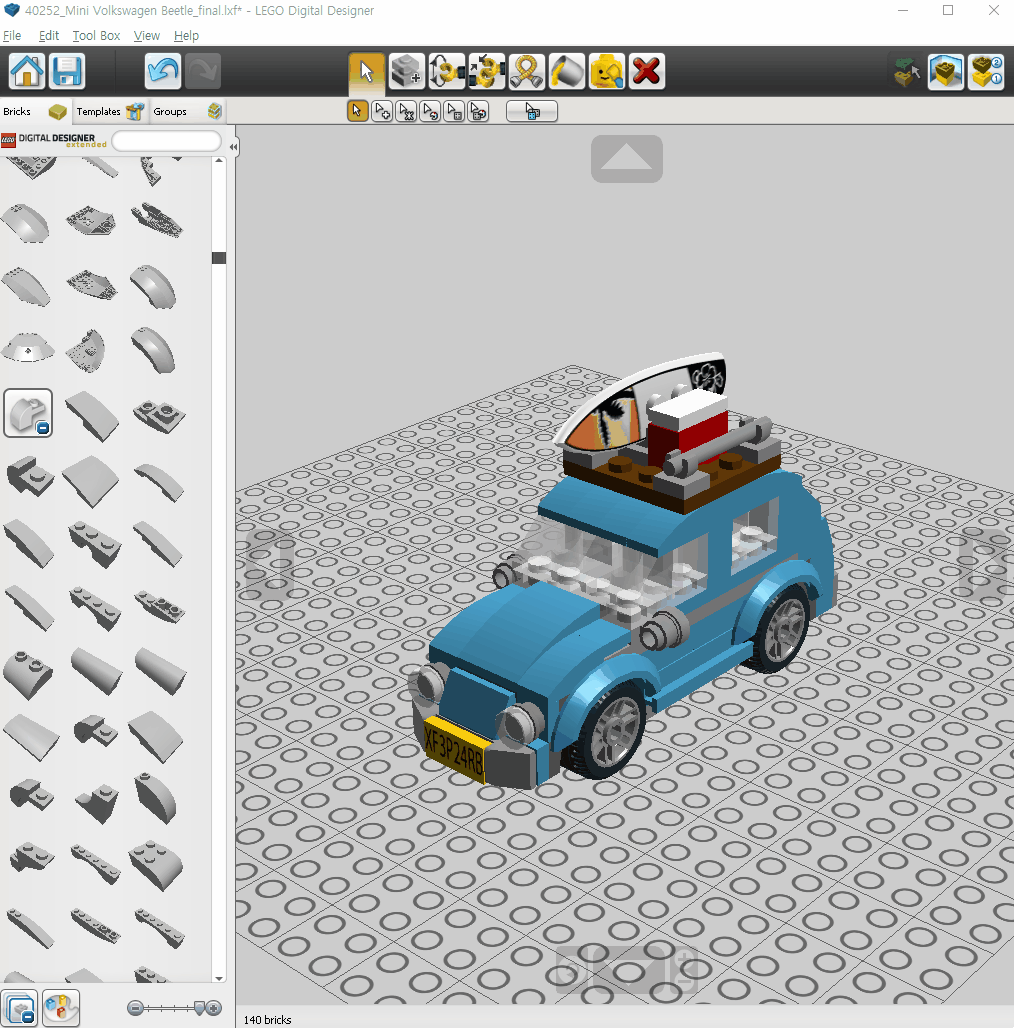Open the Tool Box menu

pos(96,36)
